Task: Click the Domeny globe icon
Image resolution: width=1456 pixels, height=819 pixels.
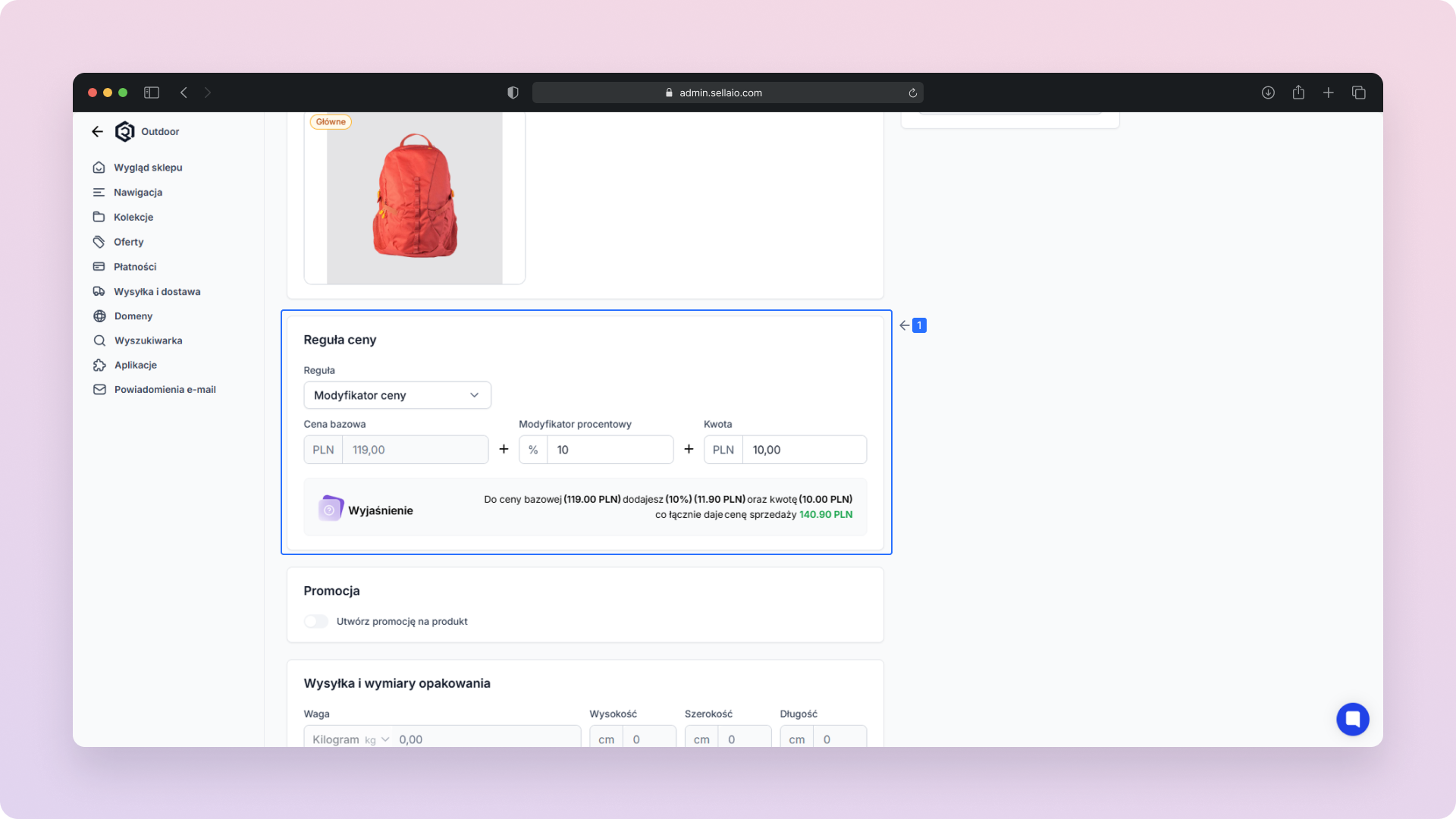Action: (99, 316)
